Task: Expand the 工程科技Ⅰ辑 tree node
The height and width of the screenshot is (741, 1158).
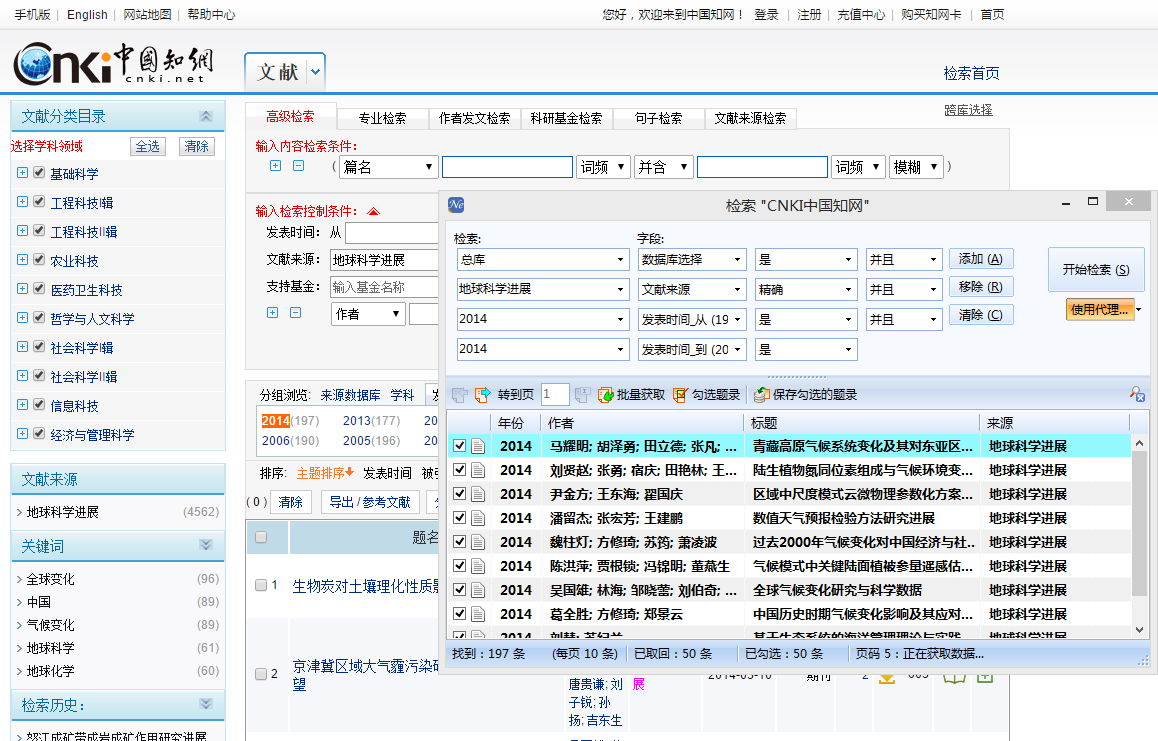Action: click(x=22, y=202)
